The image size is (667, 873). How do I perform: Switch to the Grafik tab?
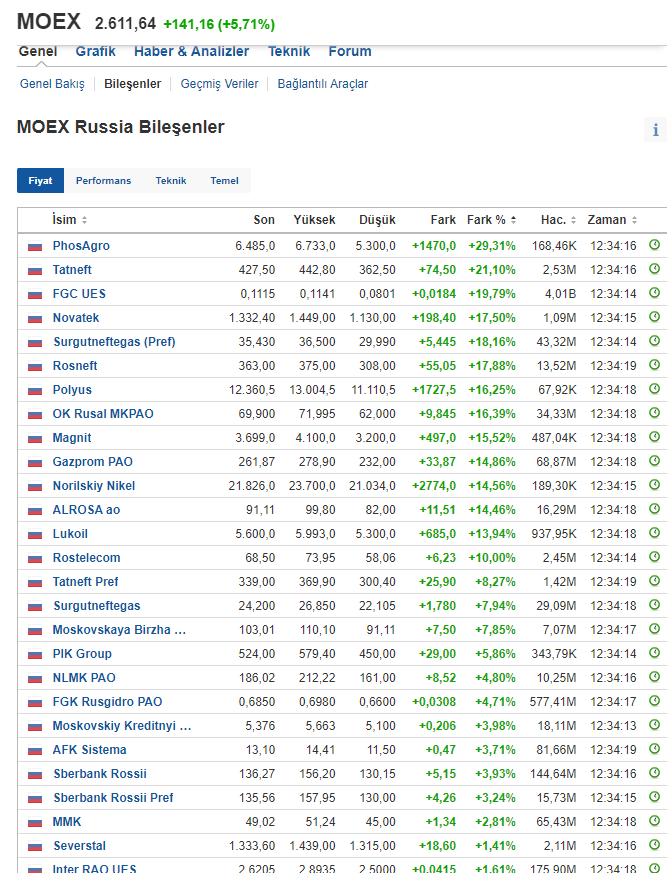tap(96, 51)
